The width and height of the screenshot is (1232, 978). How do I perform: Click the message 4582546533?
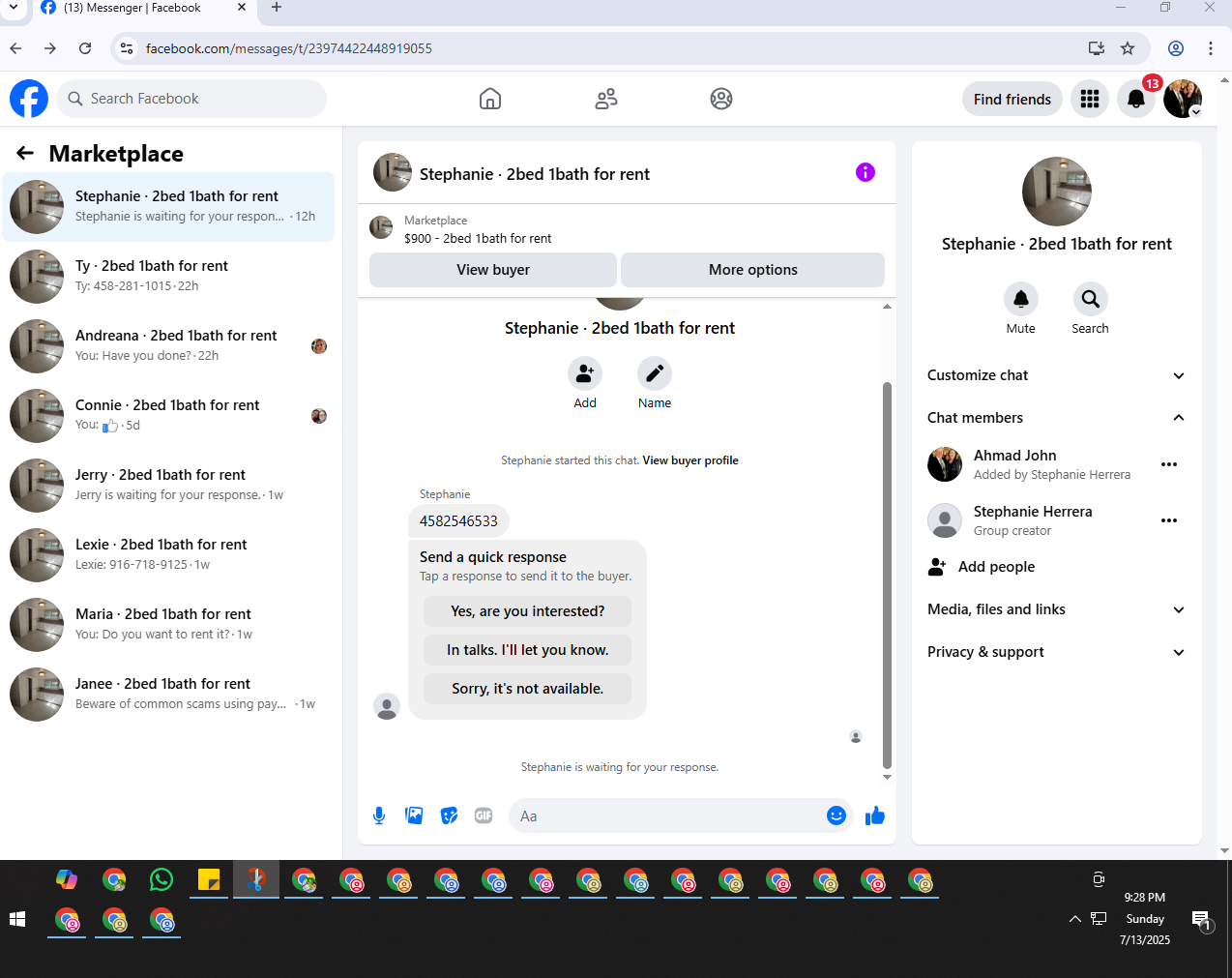pyautogui.click(x=458, y=521)
